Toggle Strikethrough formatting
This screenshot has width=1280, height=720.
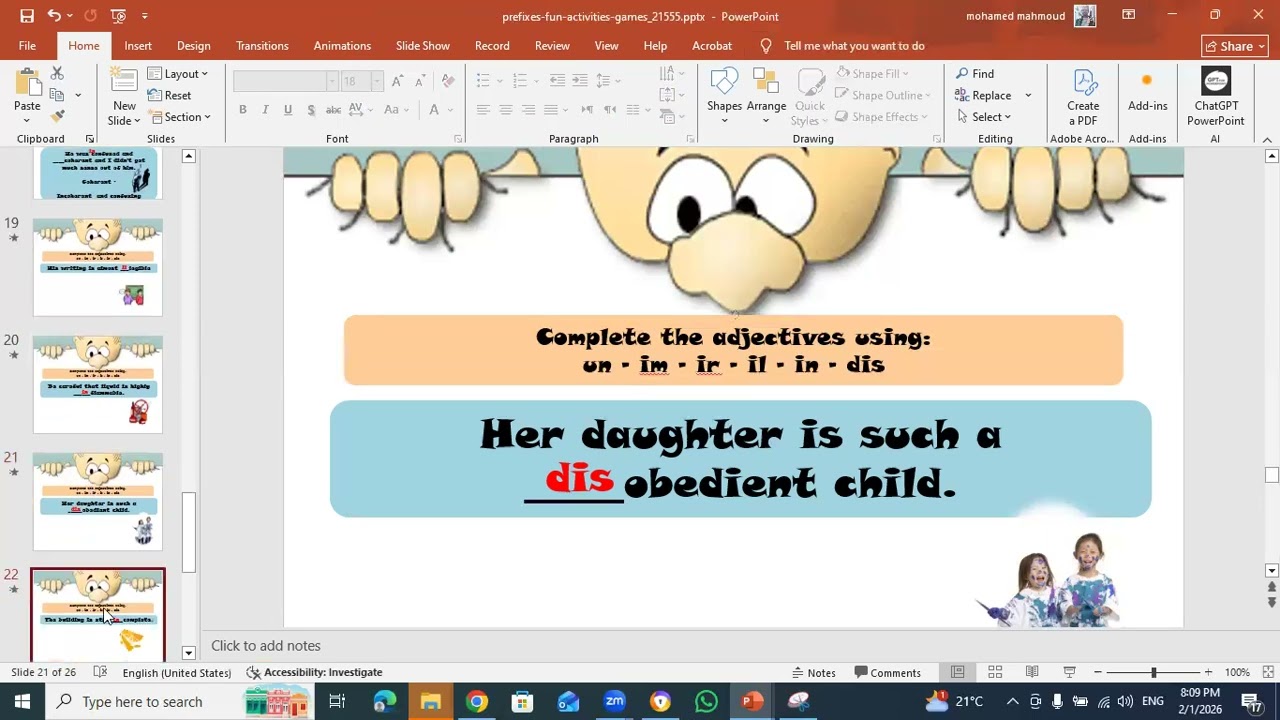pyautogui.click(x=333, y=109)
